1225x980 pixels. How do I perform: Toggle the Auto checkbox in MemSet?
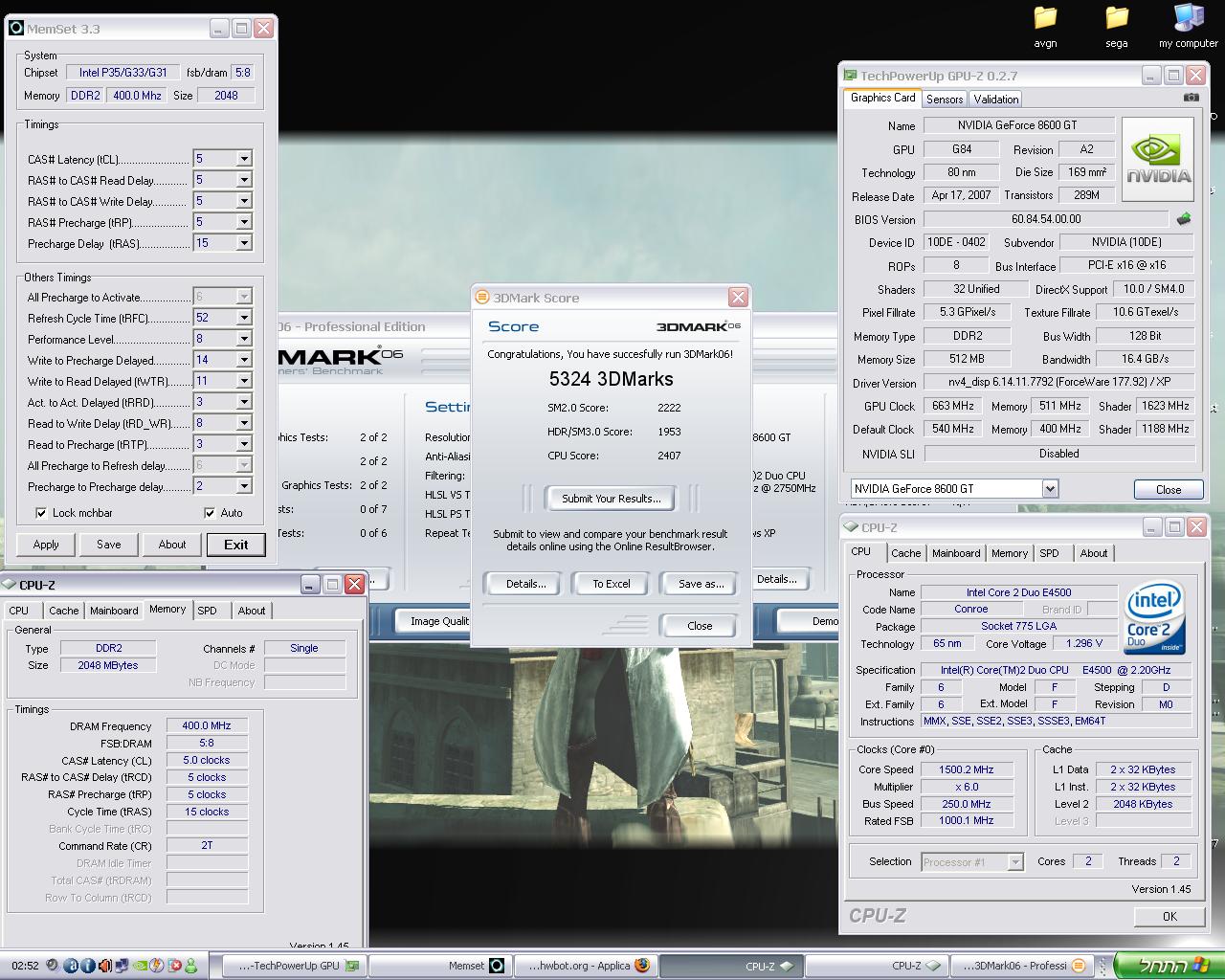(210, 513)
